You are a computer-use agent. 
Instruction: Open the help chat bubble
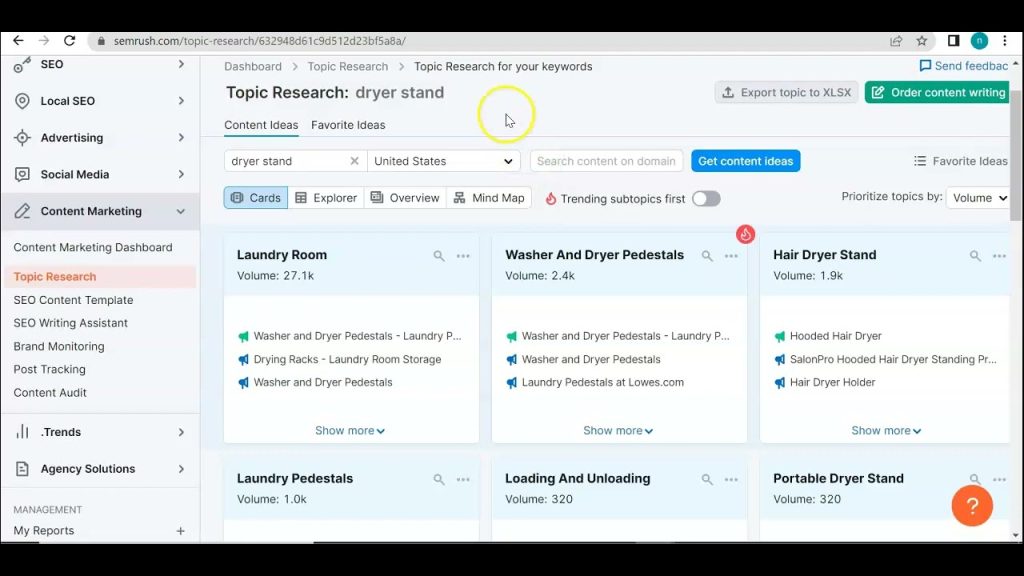pyautogui.click(x=971, y=506)
